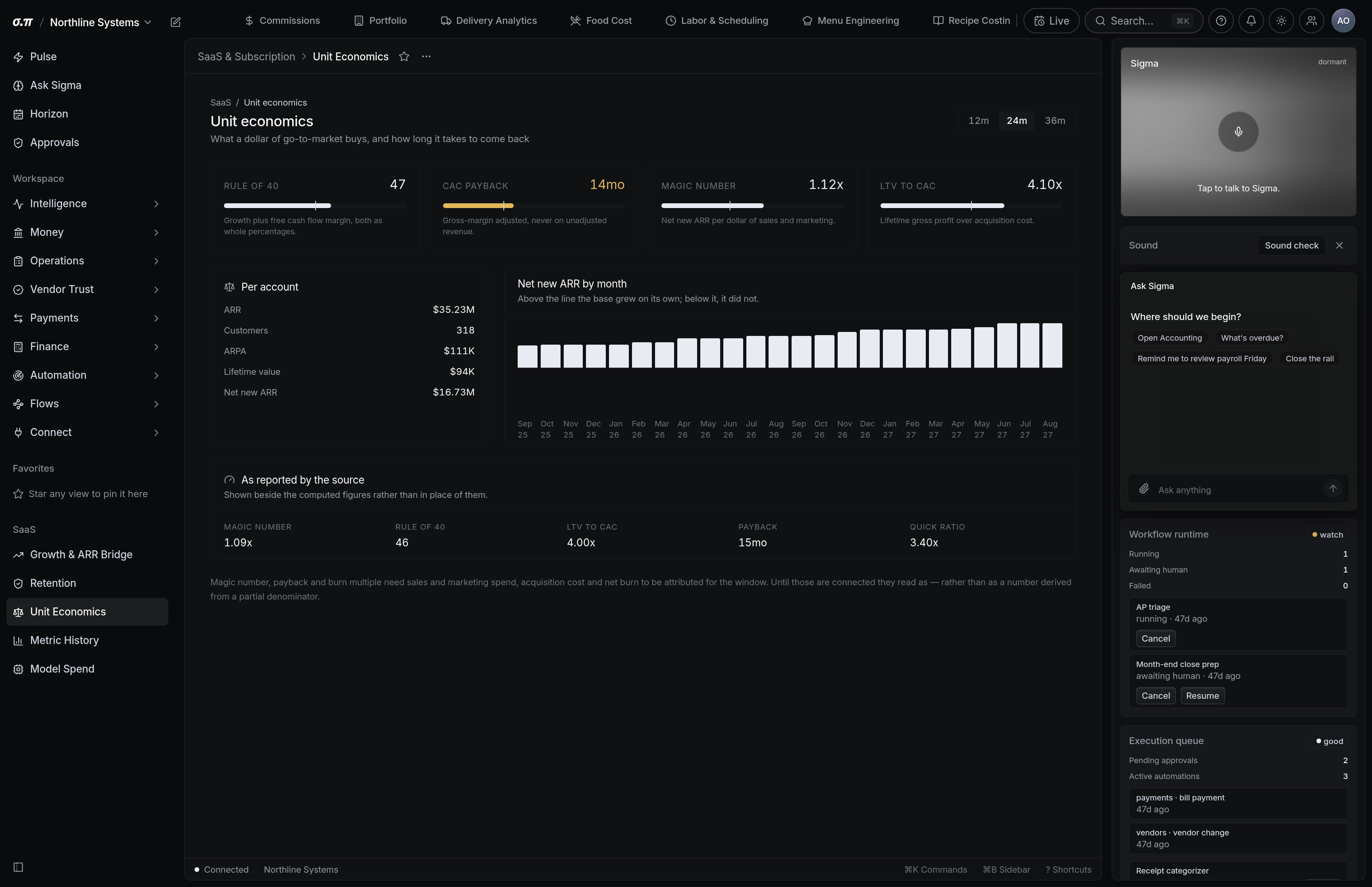The height and width of the screenshot is (887, 1372).
Task: Click the Rule of 40 progress bar
Action: pos(315,206)
